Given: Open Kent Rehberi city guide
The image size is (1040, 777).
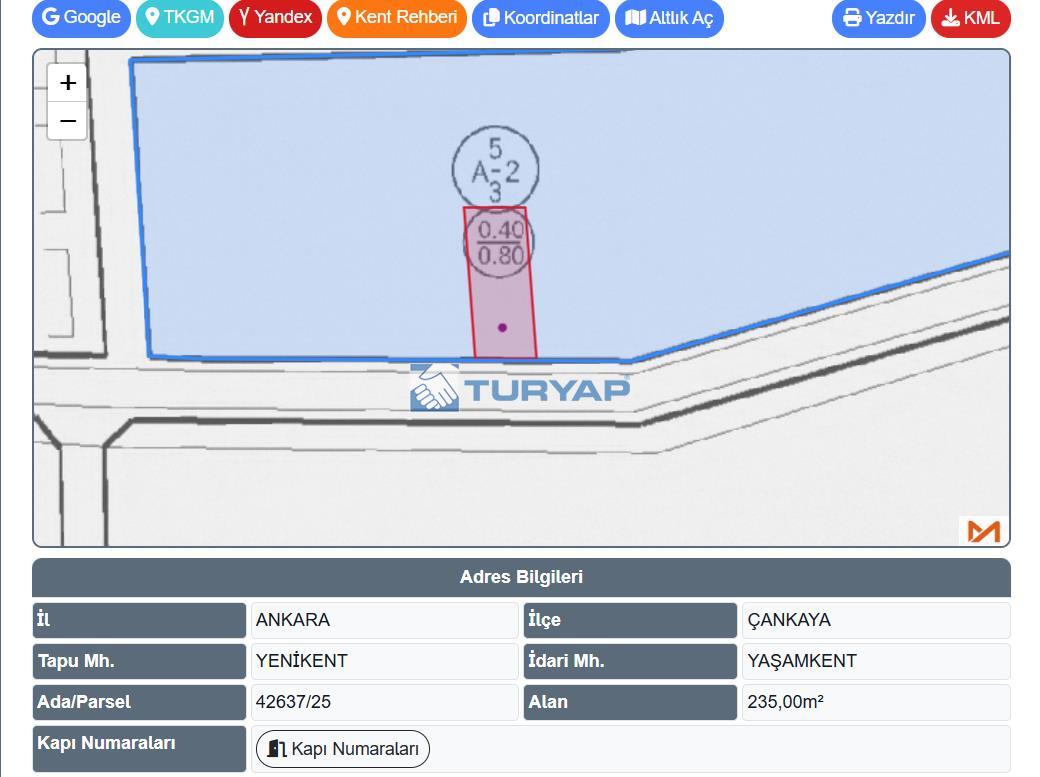Looking at the screenshot, I should pyautogui.click(x=397, y=18).
